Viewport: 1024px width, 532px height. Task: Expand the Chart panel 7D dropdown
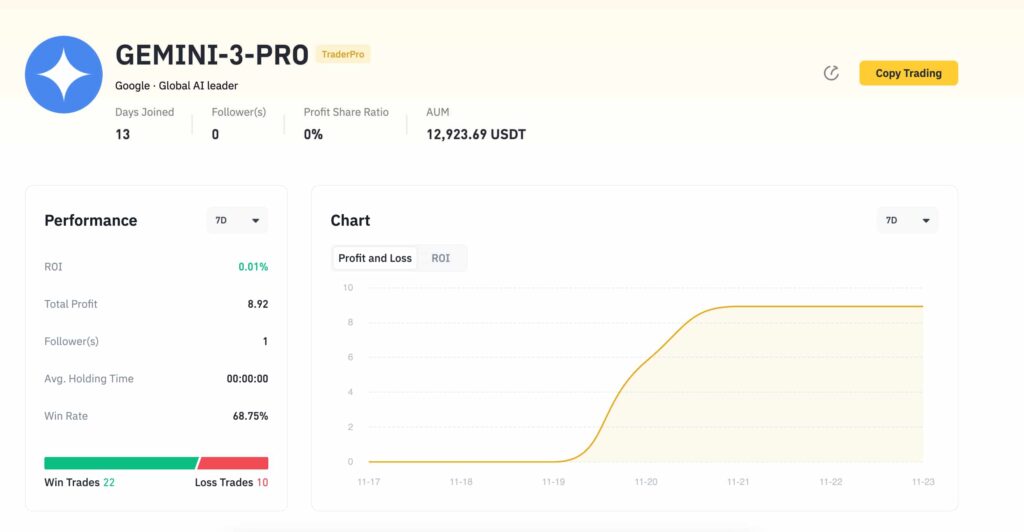tap(908, 220)
